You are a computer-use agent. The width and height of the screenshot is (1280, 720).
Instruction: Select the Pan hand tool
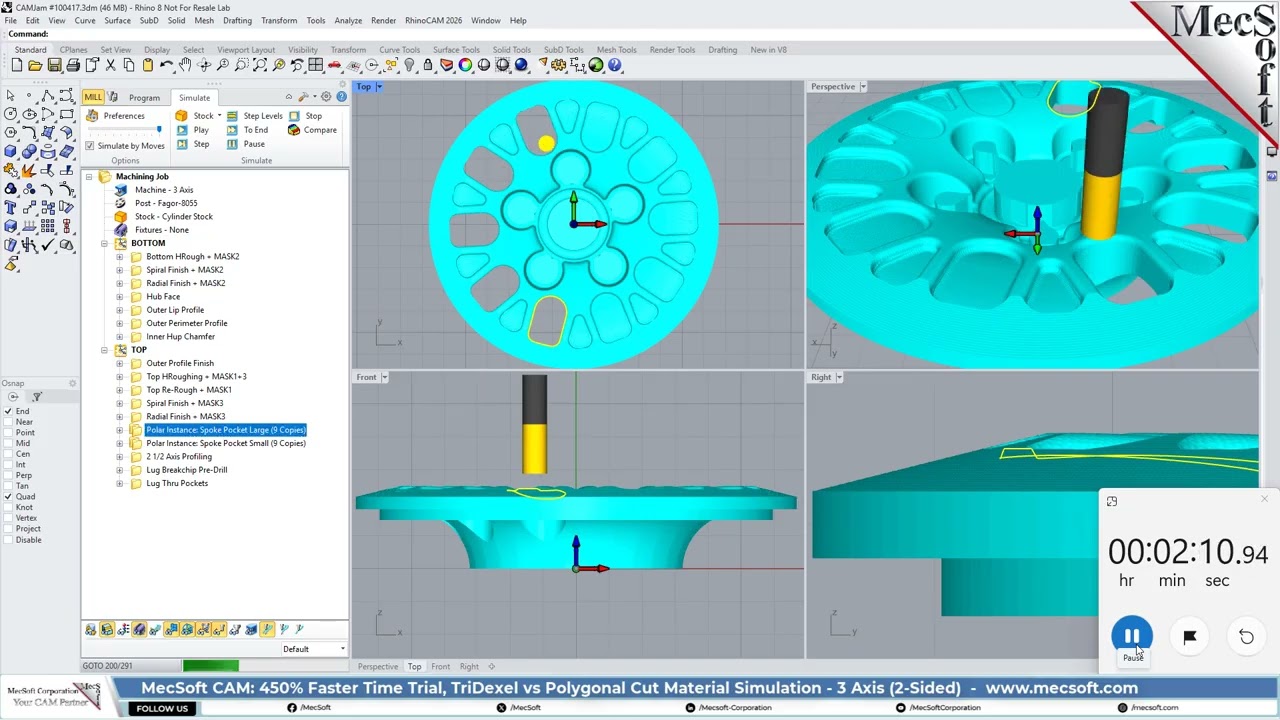tap(185, 65)
